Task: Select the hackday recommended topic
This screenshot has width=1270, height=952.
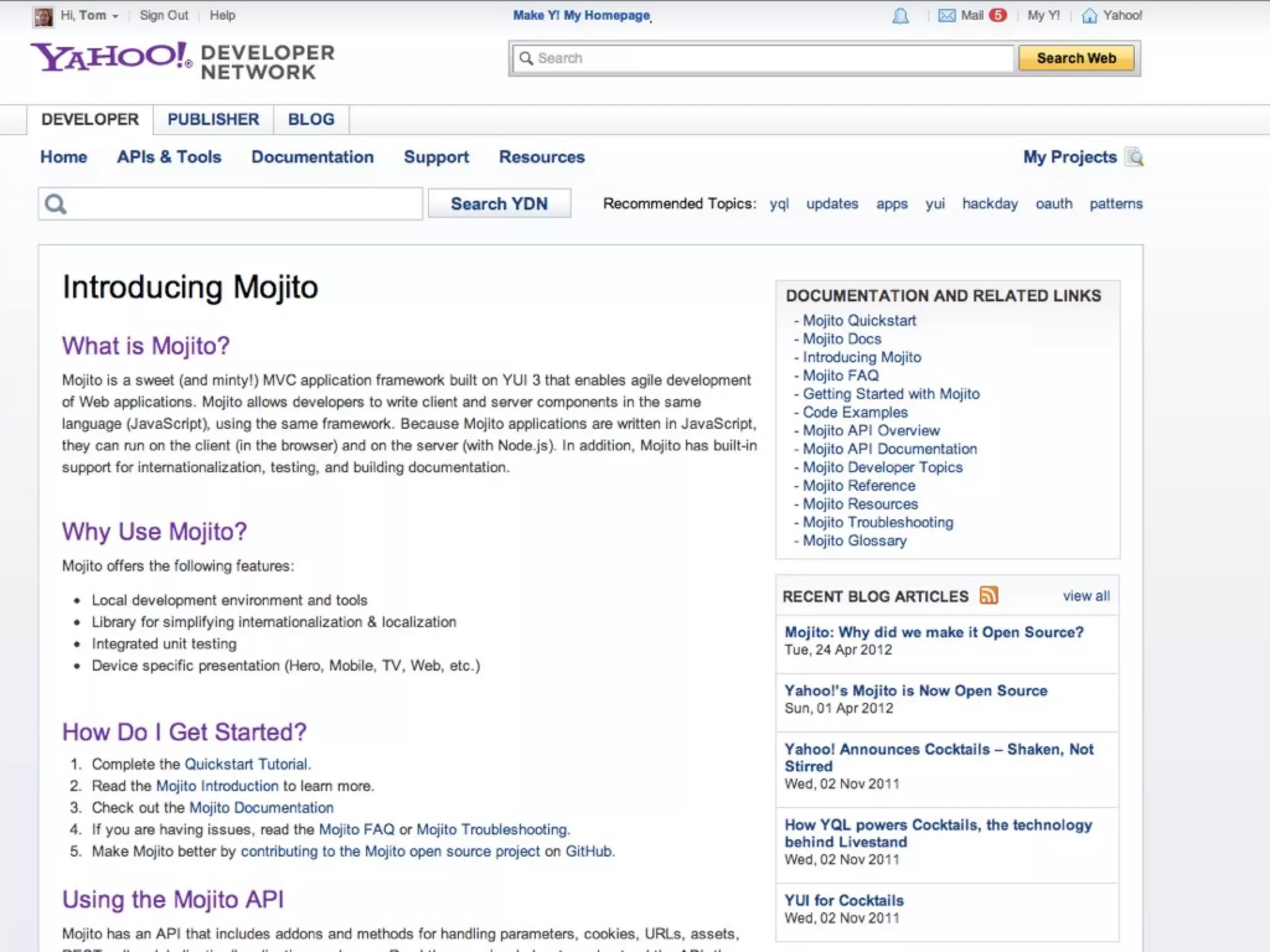Action: pyautogui.click(x=990, y=204)
